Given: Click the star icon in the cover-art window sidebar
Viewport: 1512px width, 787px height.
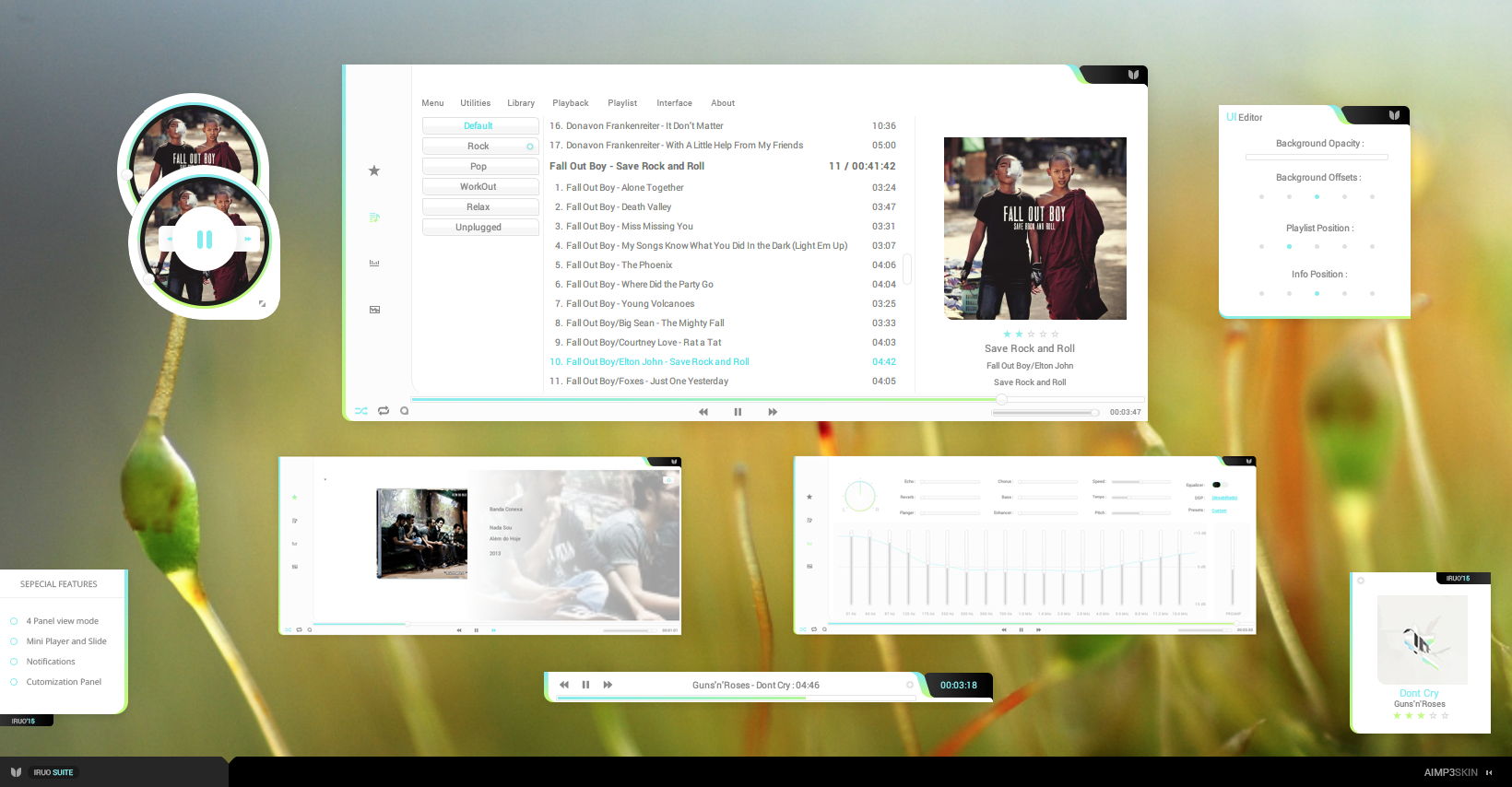Looking at the screenshot, I should (294, 497).
